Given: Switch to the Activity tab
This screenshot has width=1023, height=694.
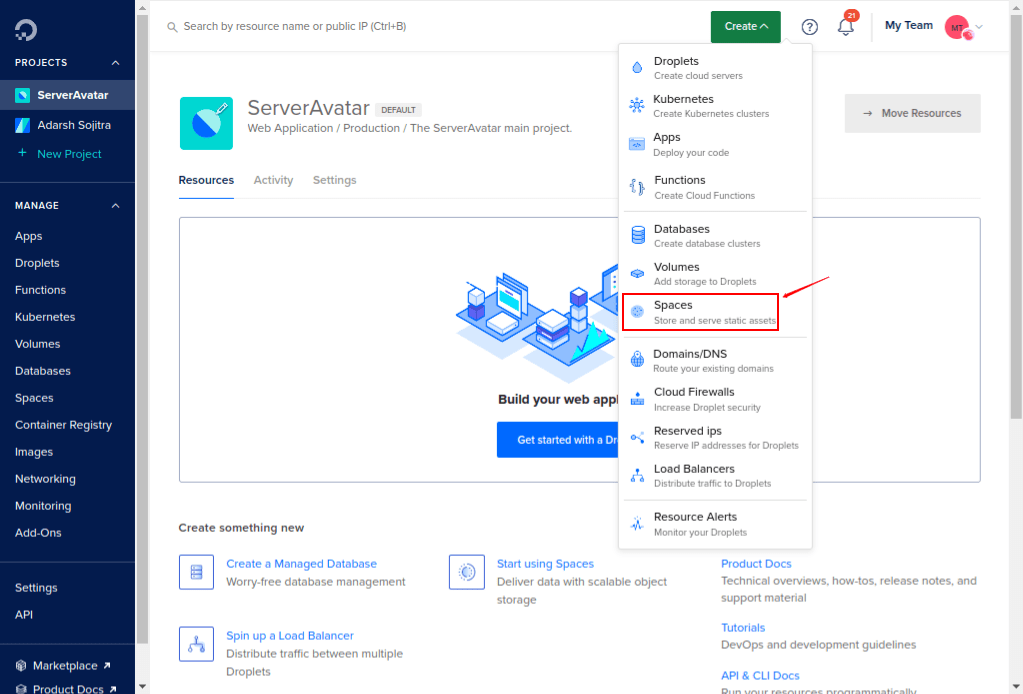Looking at the screenshot, I should [273, 180].
